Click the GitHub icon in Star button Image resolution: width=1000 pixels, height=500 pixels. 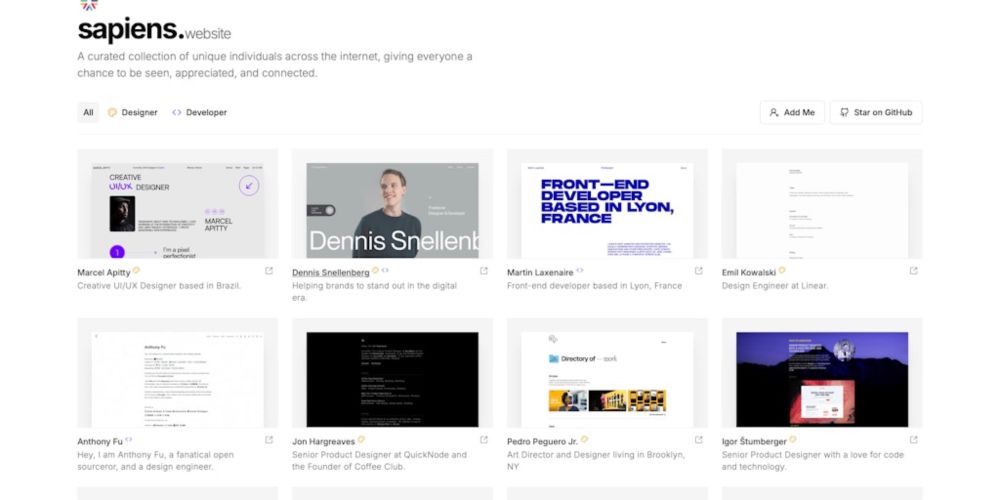pyautogui.click(x=844, y=112)
